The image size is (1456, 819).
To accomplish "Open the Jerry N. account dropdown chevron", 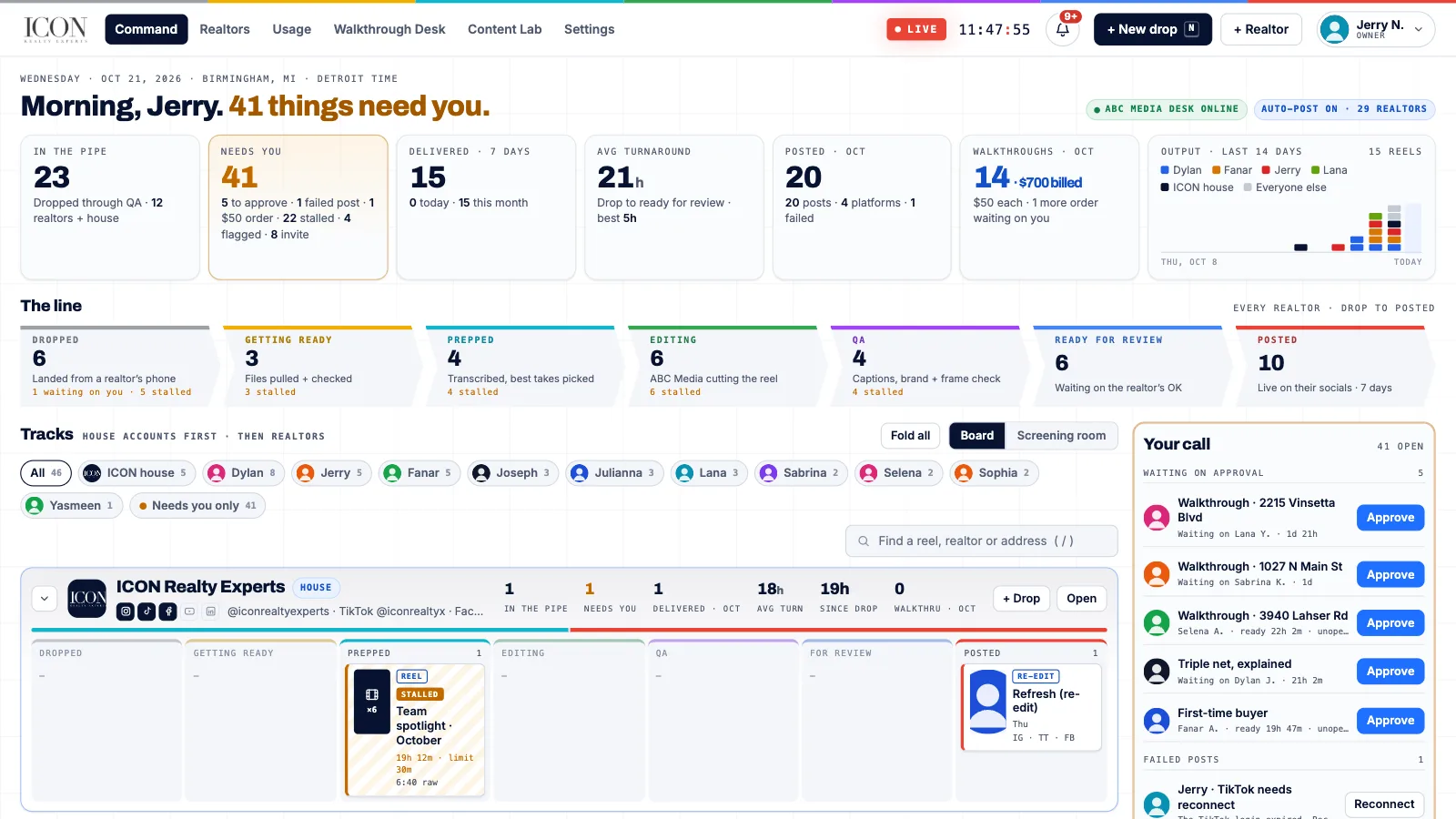I will click(1418, 30).
